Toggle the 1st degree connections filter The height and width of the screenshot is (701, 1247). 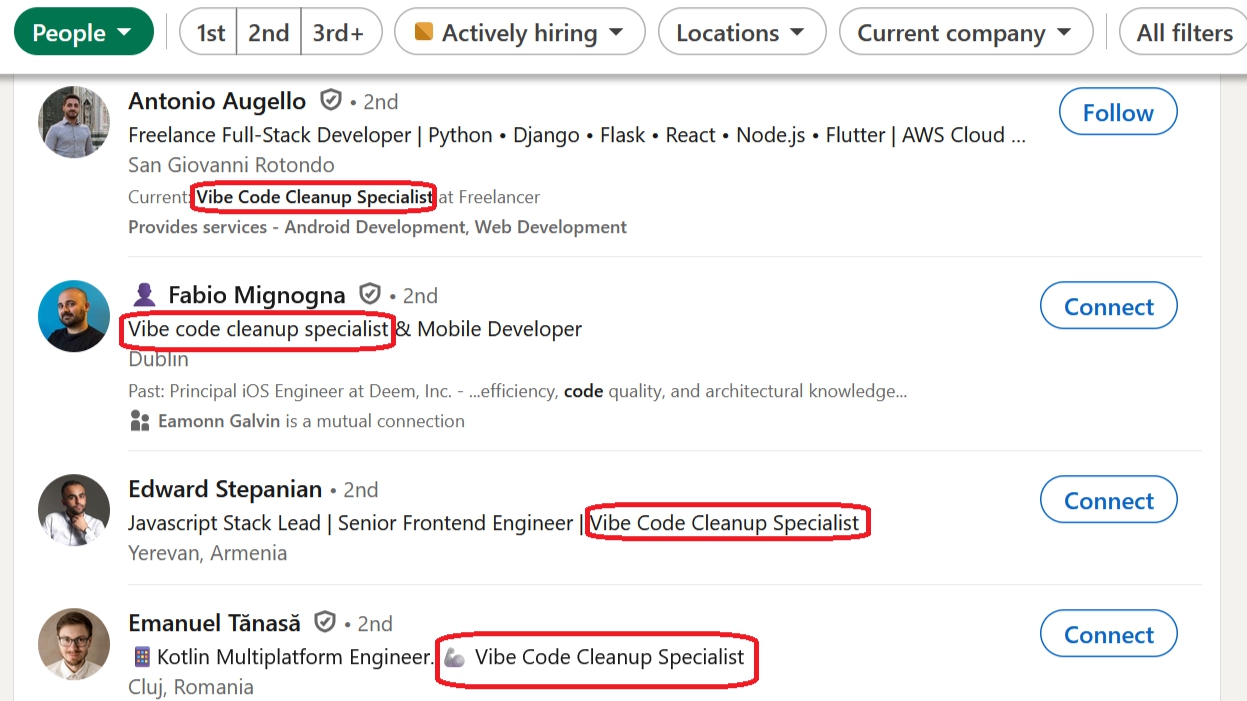coord(209,32)
